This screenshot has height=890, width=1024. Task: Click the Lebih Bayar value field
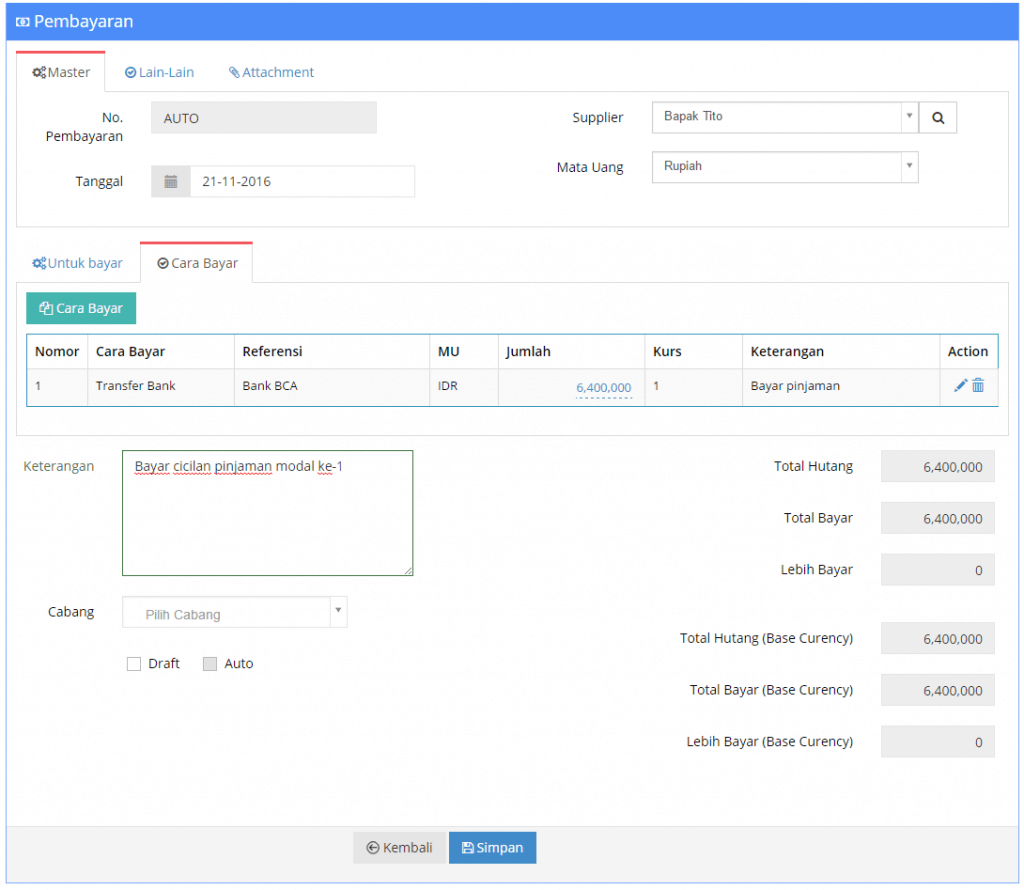coord(937,570)
